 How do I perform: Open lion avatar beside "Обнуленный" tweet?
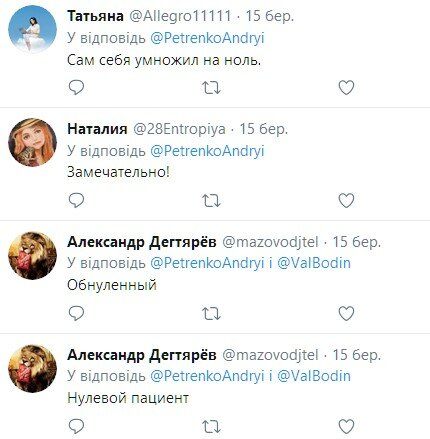click(32, 255)
